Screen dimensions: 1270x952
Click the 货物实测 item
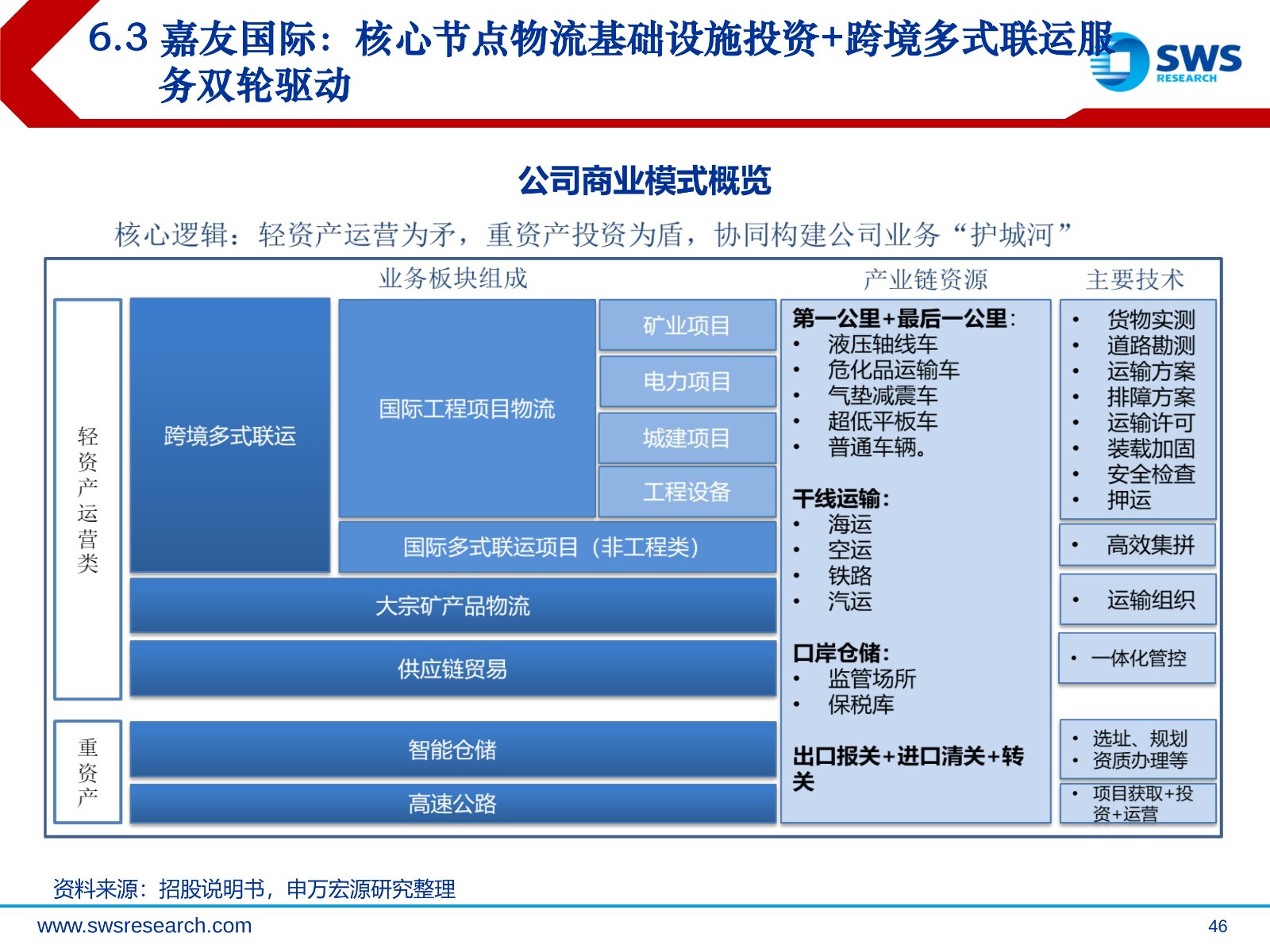pyautogui.click(x=1151, y=320)
